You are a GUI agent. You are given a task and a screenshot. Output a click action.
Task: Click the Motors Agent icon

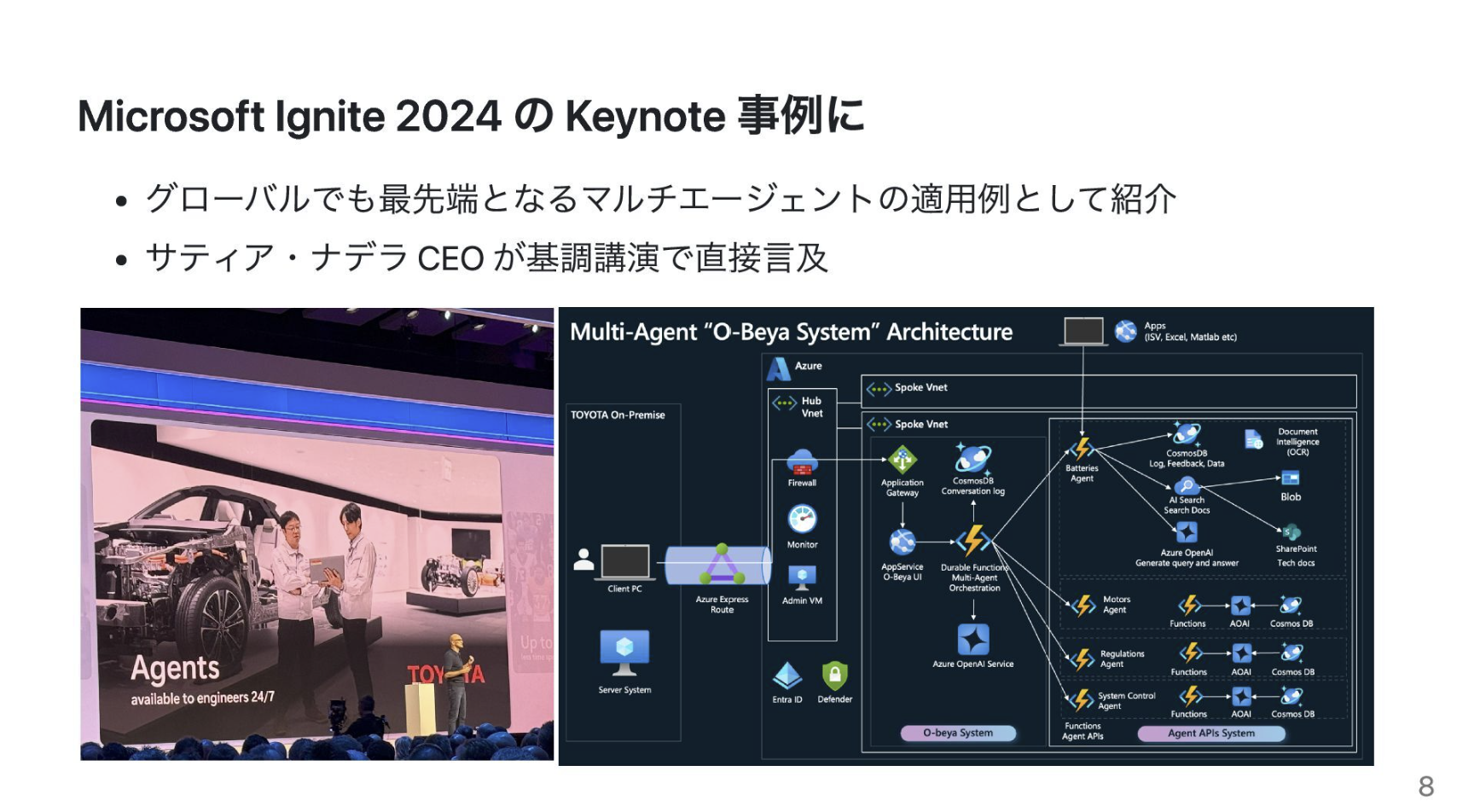click(1083, 606)
